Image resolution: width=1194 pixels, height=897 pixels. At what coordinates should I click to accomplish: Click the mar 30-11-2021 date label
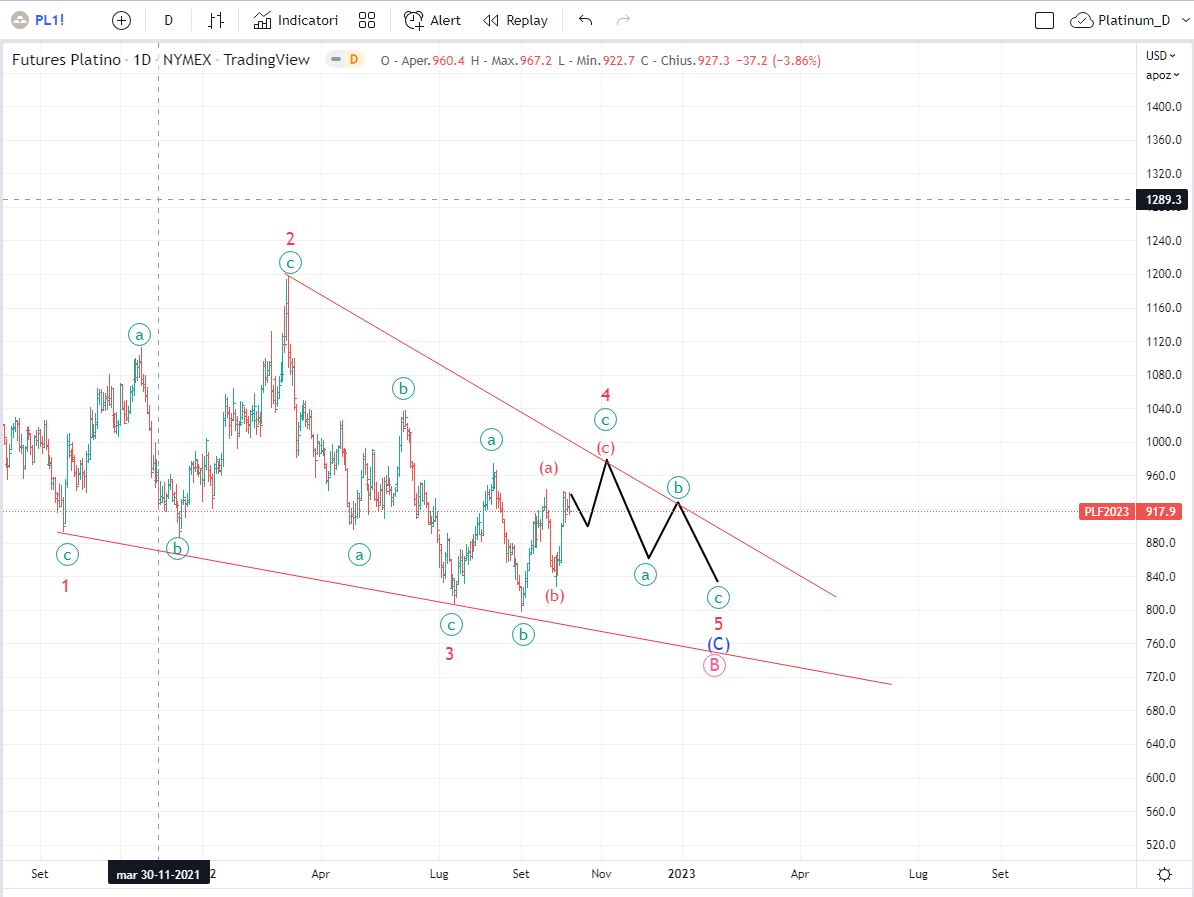pyautogui.click(x=158, y=874)
